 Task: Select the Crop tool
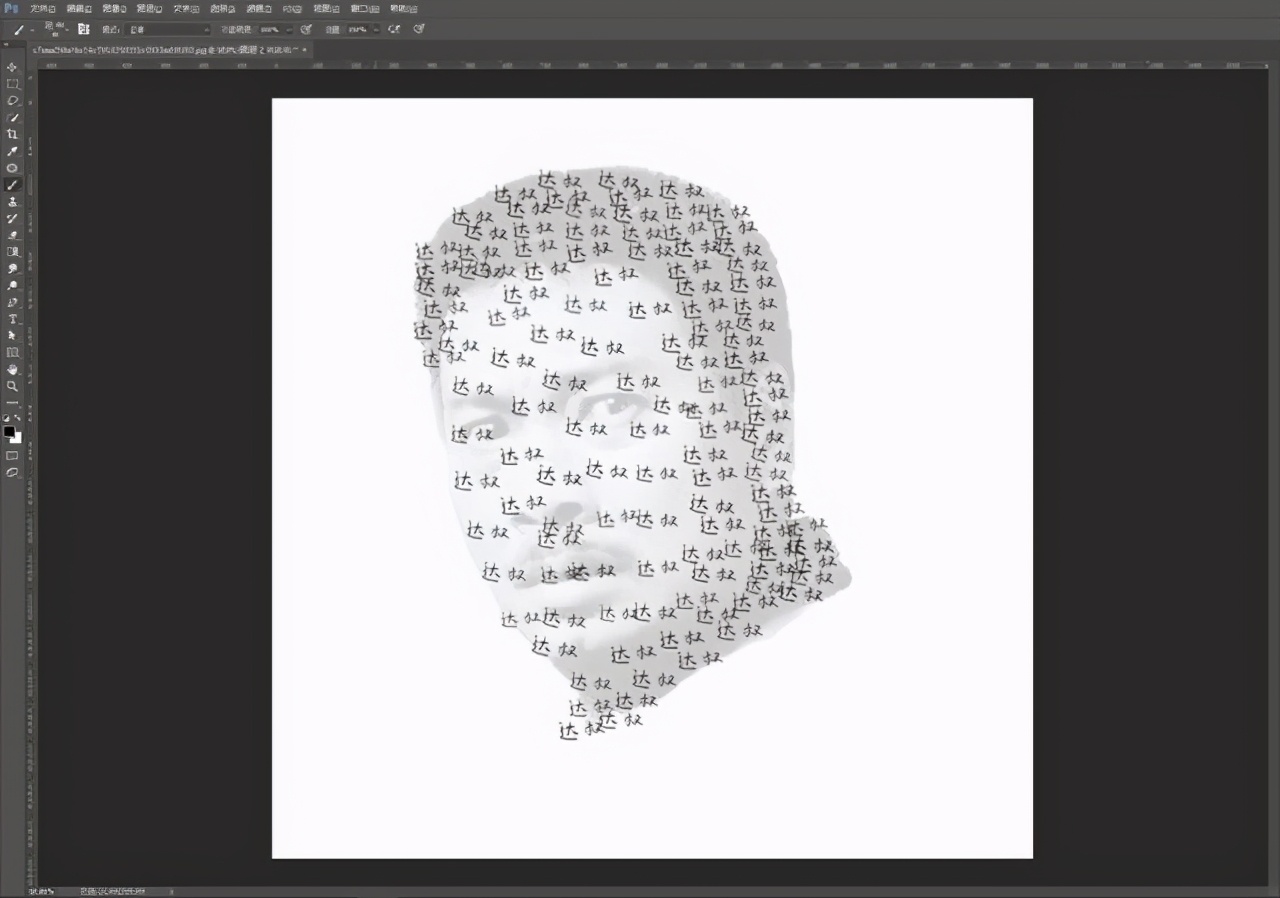[12, 134]
